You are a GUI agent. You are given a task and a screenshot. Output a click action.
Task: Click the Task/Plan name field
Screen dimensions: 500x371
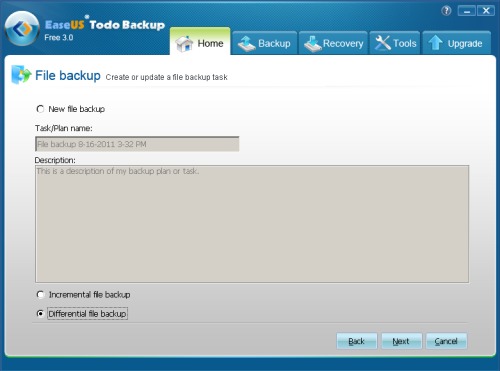point(137,144)
